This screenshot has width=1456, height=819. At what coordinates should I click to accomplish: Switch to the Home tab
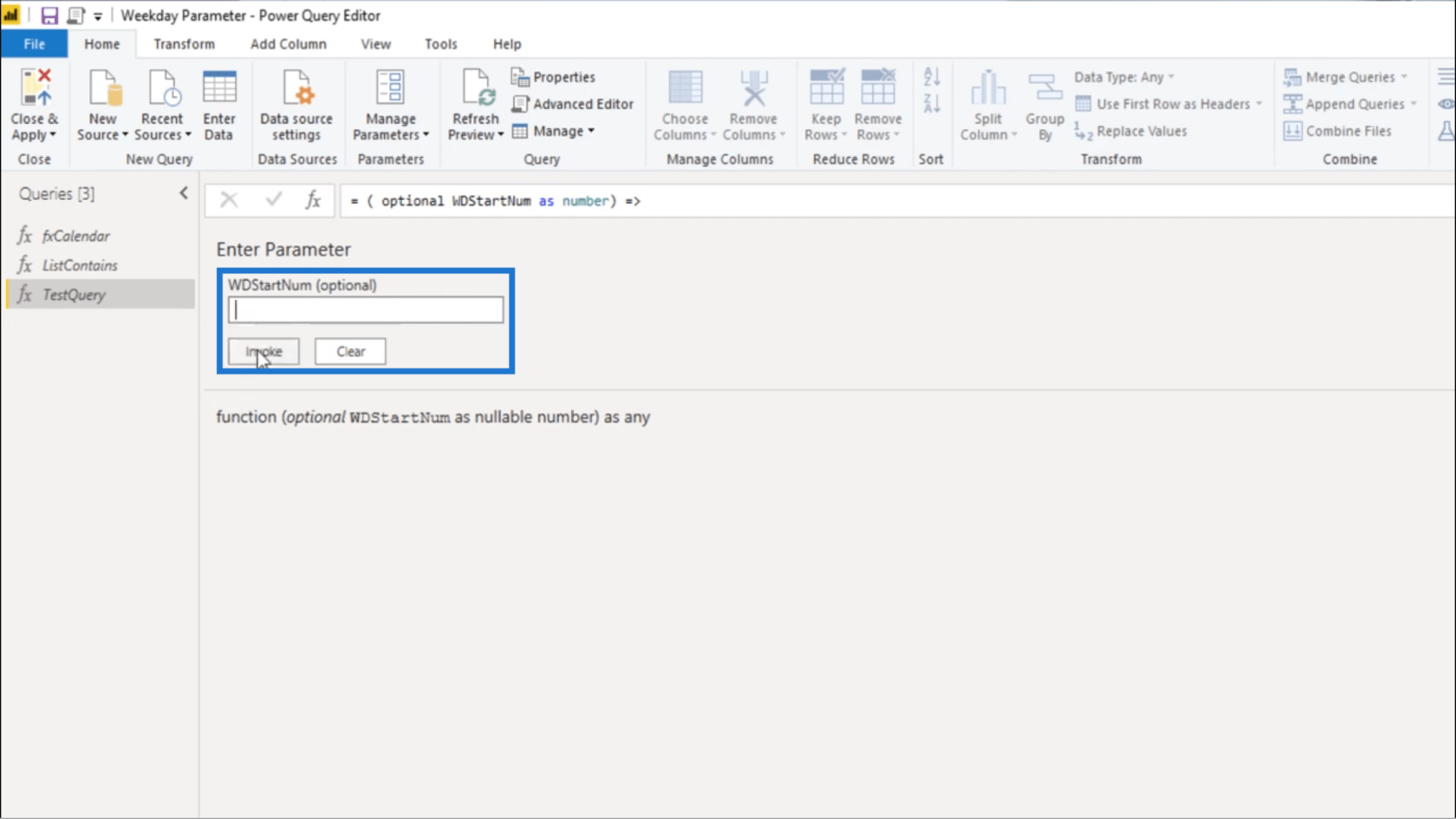click(x=102, y=44)
